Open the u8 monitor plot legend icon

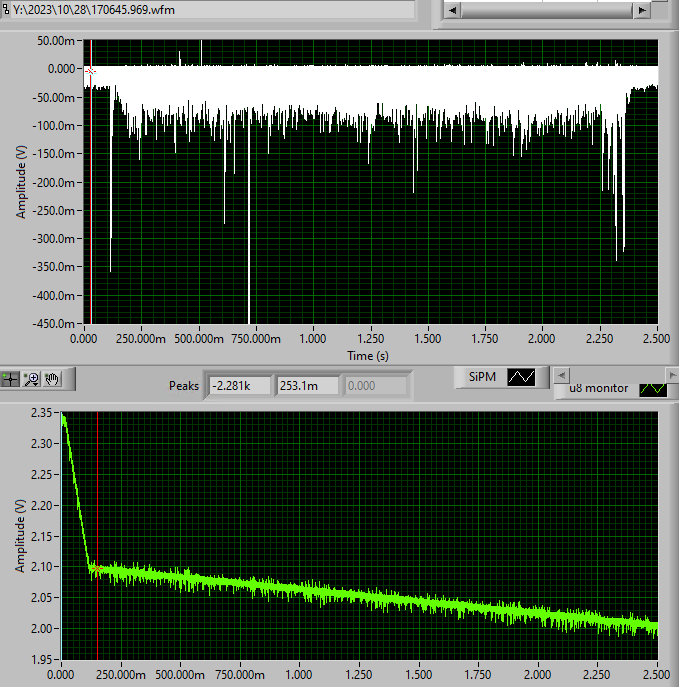click(x=653, y=389)
